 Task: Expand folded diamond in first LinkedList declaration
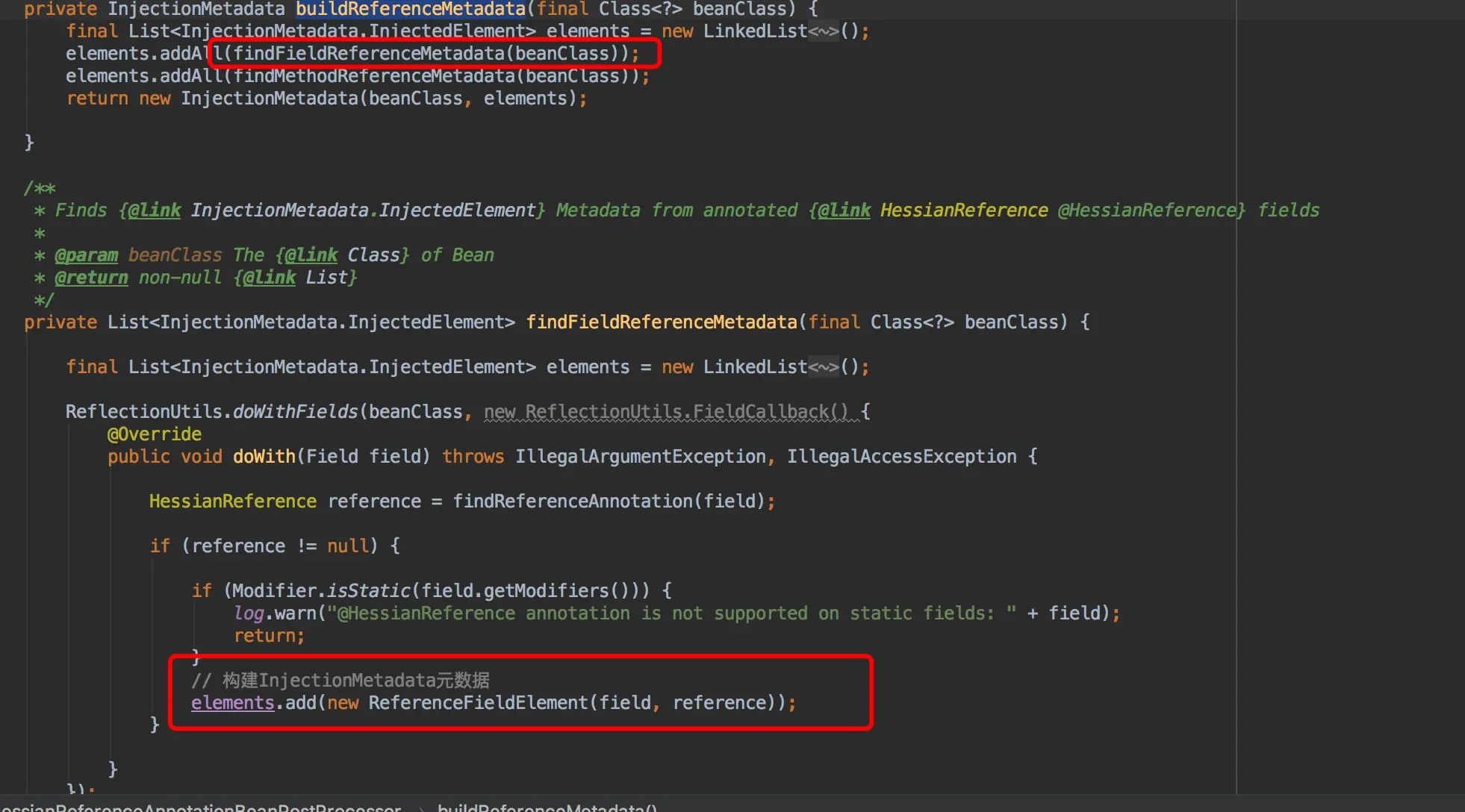tap(824, 31)
